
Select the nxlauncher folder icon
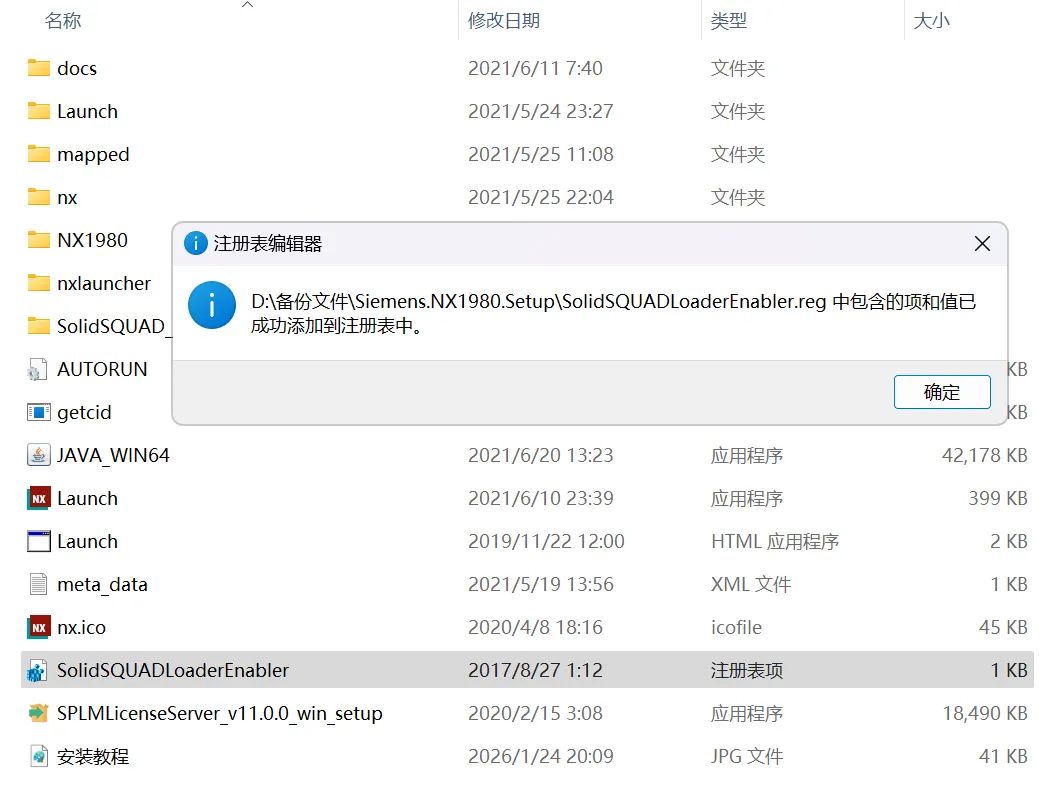click(38, 283)
